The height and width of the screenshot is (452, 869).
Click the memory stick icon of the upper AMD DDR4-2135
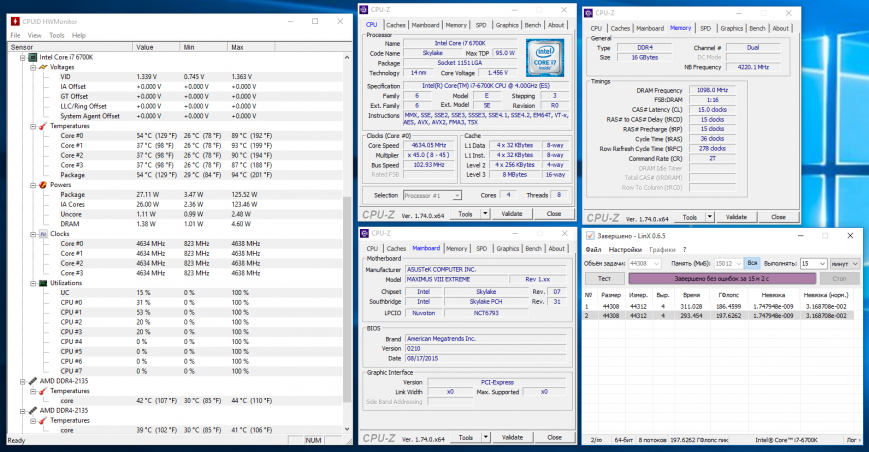coord(33,381)
